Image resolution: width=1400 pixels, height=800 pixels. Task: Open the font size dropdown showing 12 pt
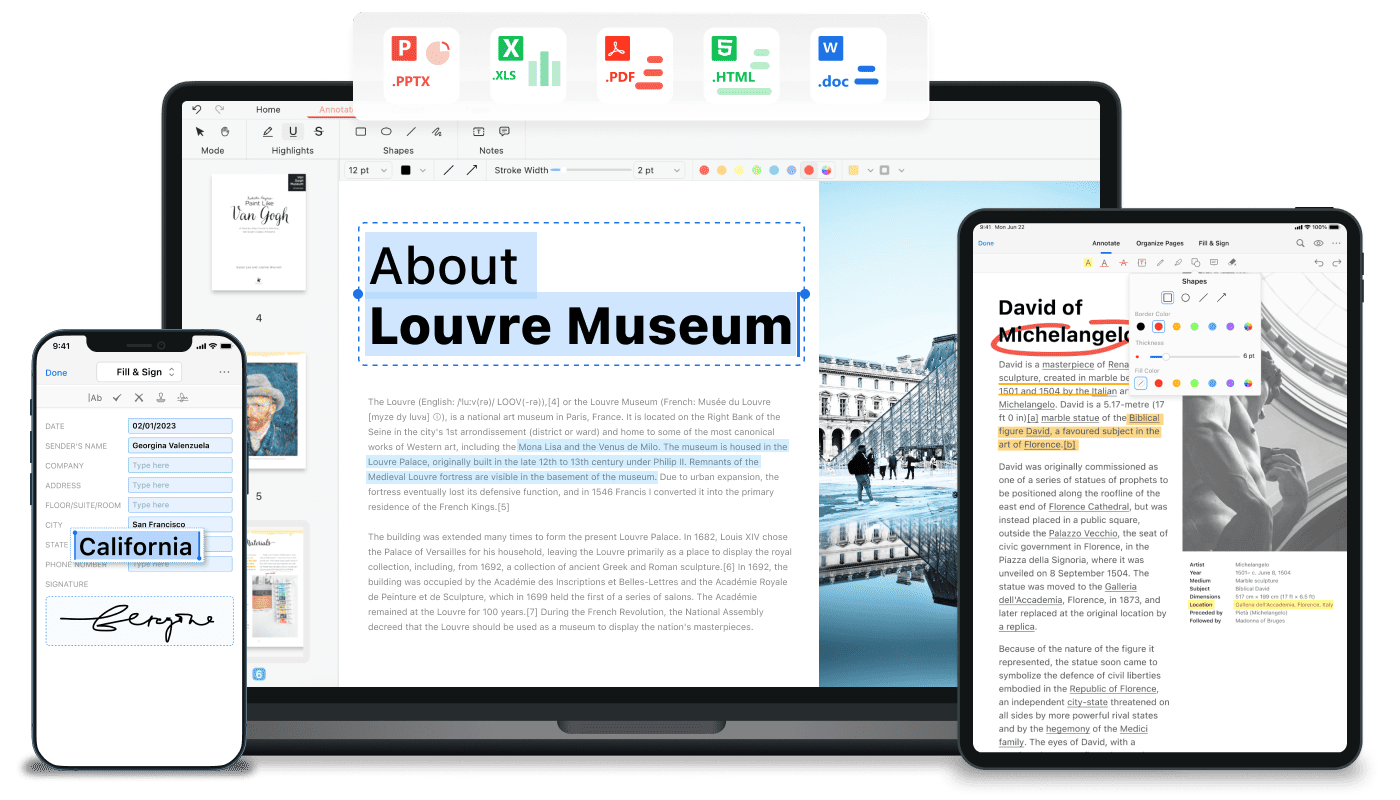point(367,170)
